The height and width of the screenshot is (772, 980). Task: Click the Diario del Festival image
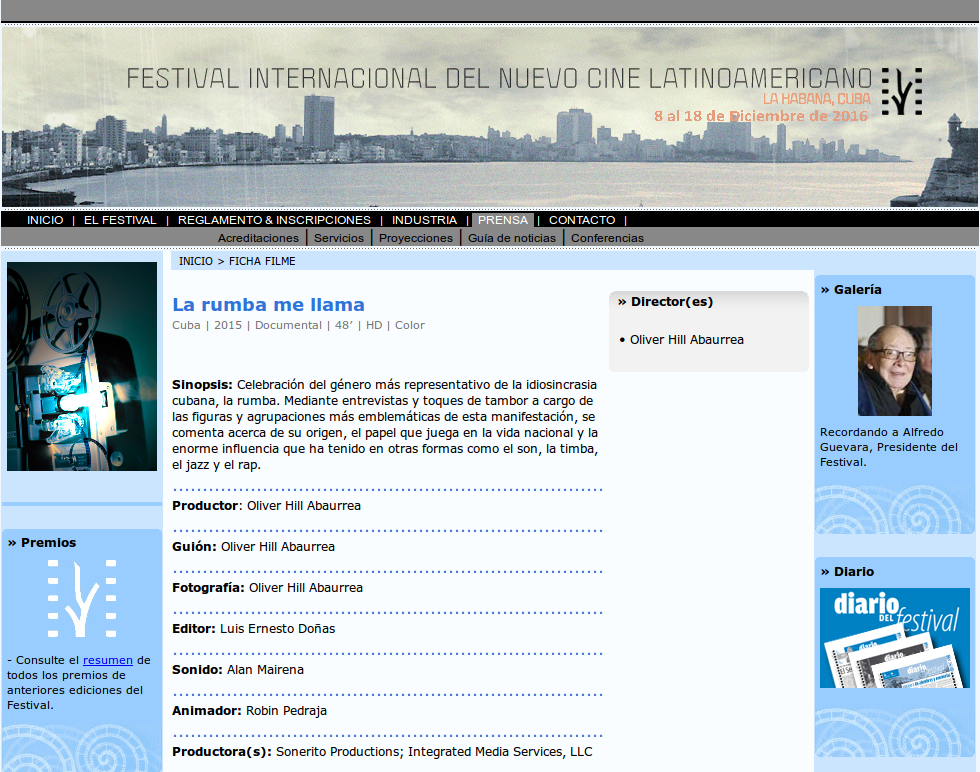click(894, 638)
